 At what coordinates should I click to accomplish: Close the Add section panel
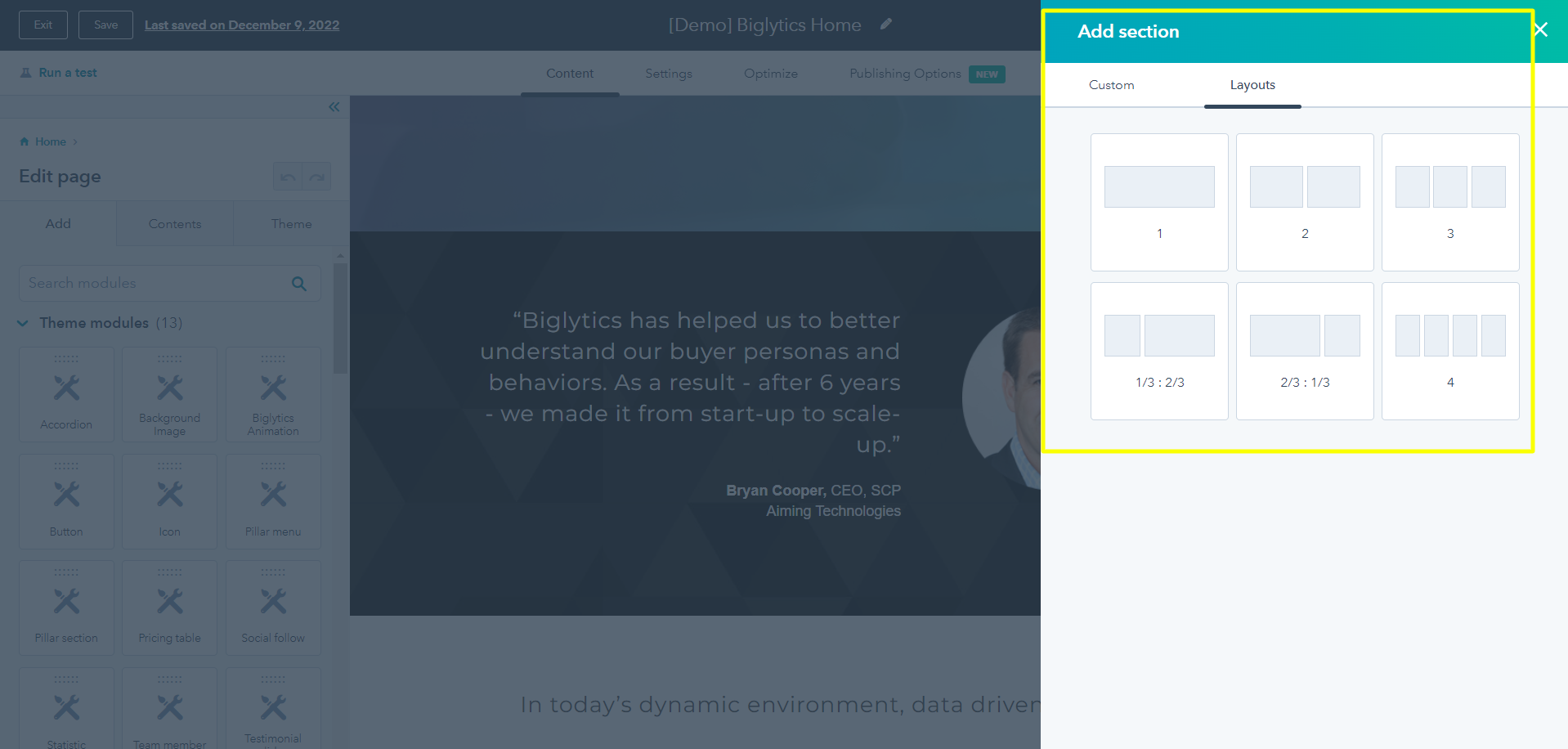[1540, 30]
